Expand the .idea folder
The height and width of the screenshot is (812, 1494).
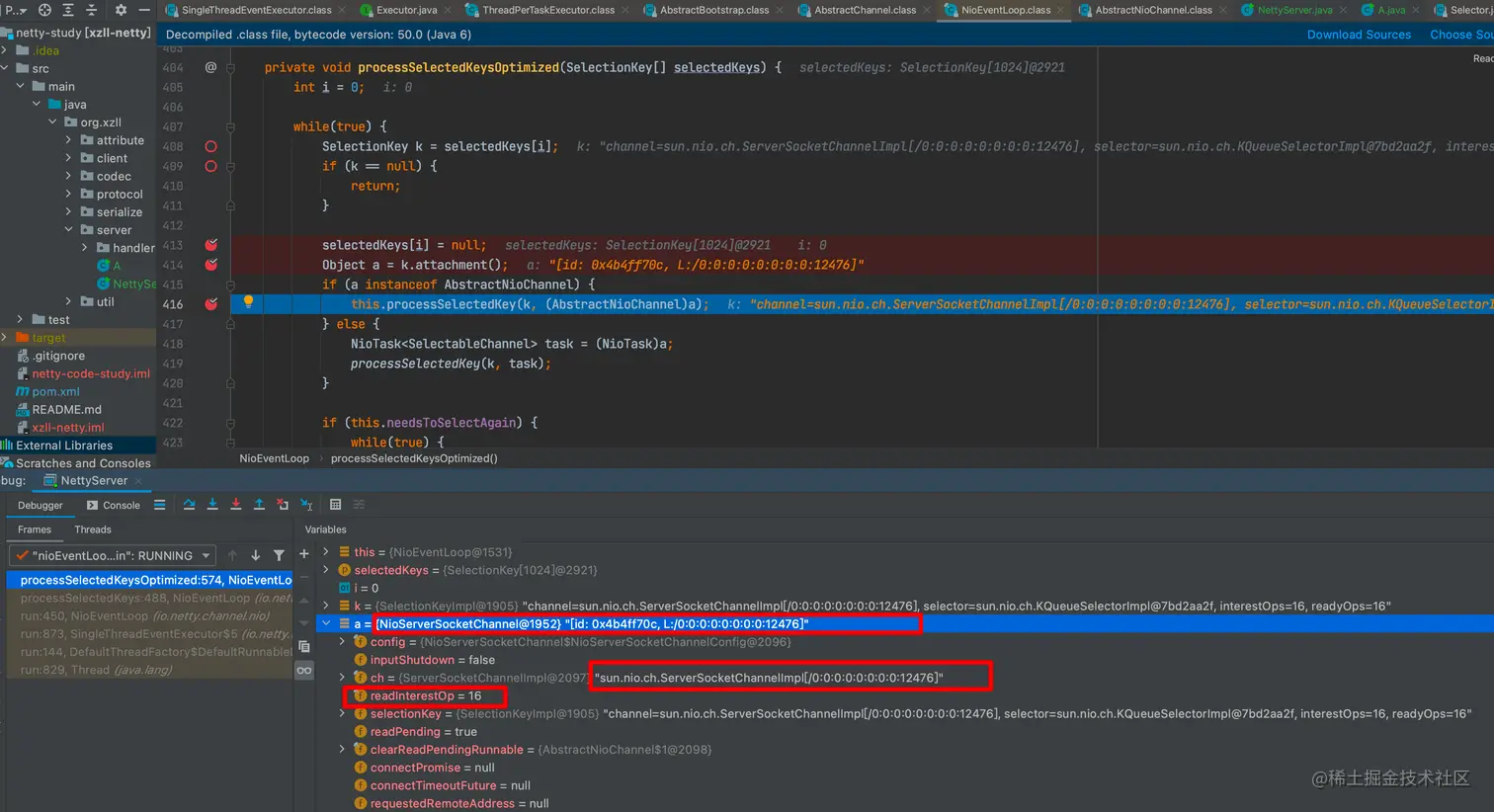coord(6,50)
